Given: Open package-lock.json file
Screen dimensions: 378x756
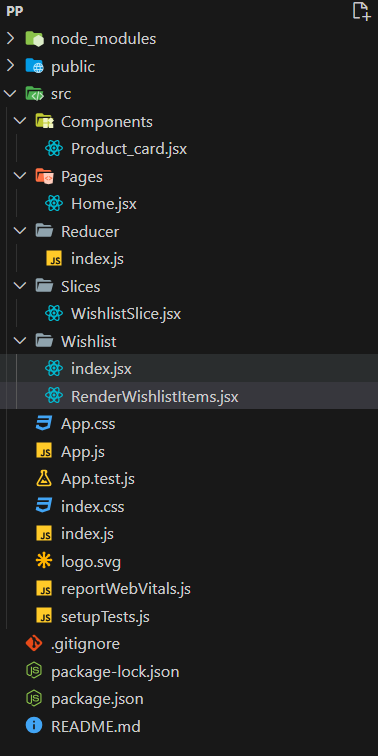Looking at the screenshot, I should (115, 671).
